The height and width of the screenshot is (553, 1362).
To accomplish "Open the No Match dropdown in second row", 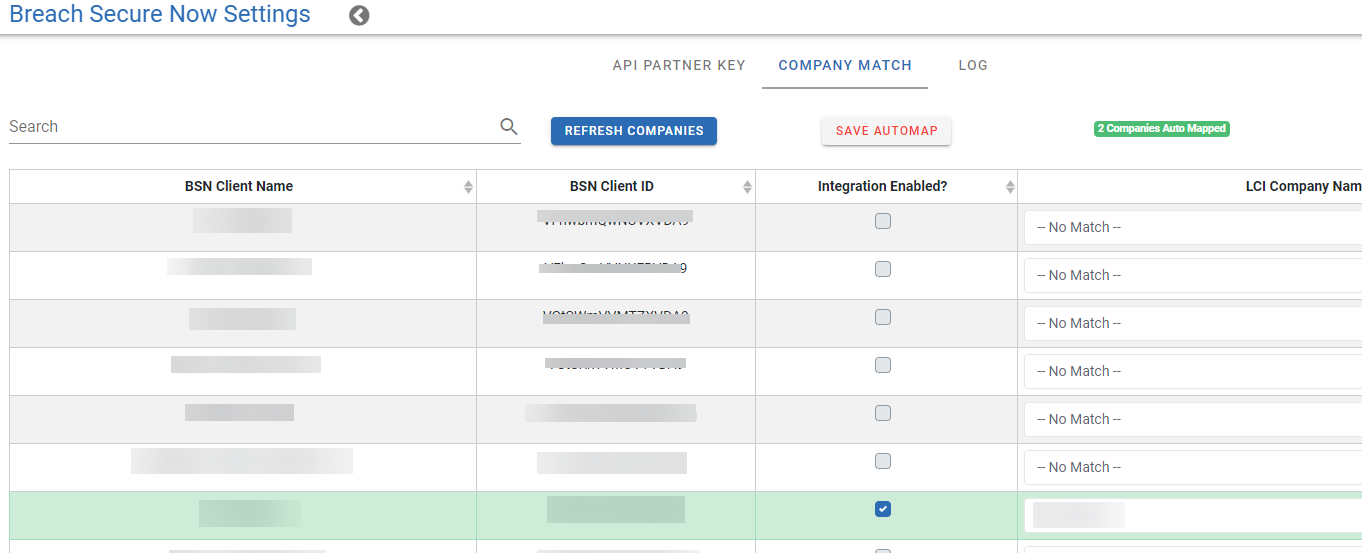I will click(x=1193, y=275).
